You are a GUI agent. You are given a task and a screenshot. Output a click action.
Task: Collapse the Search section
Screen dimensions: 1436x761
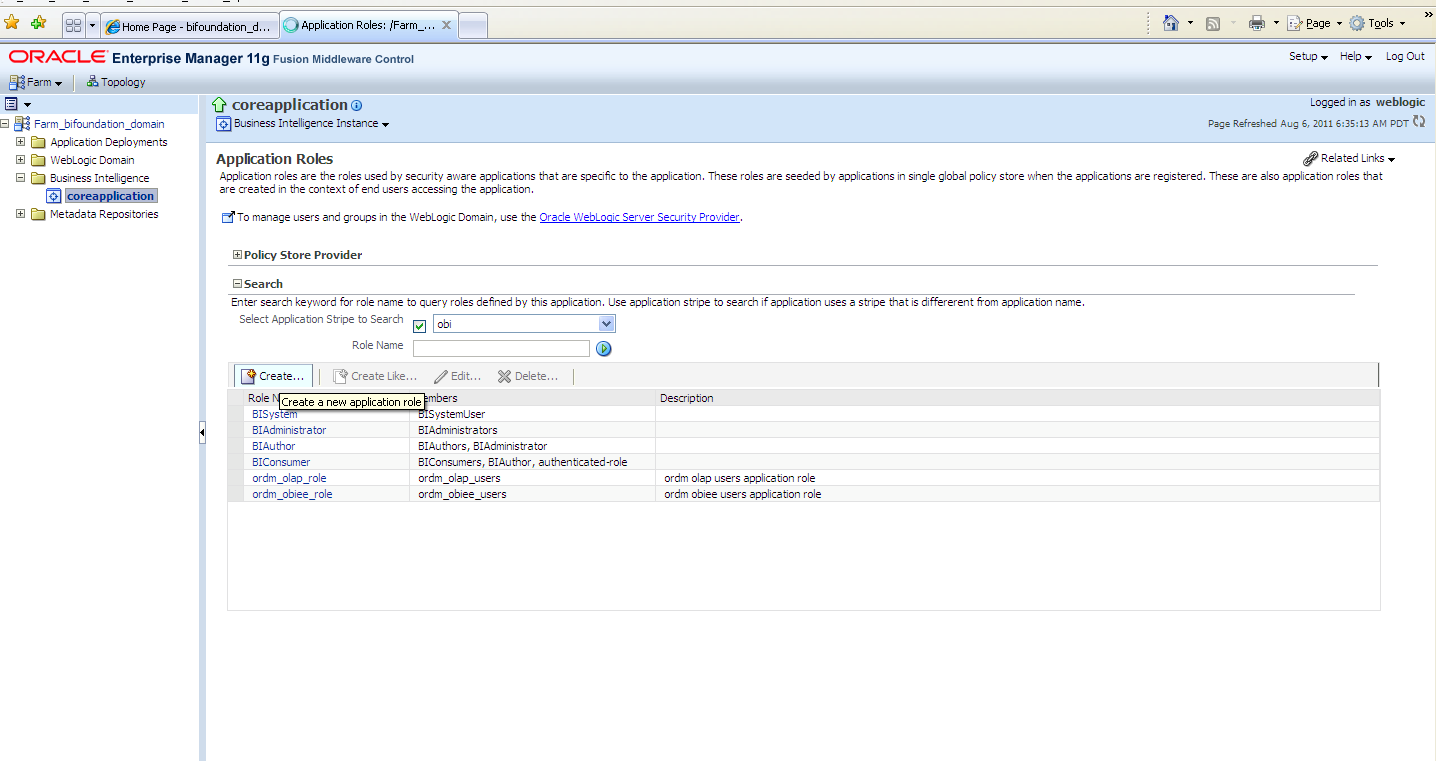coord(237,284)
